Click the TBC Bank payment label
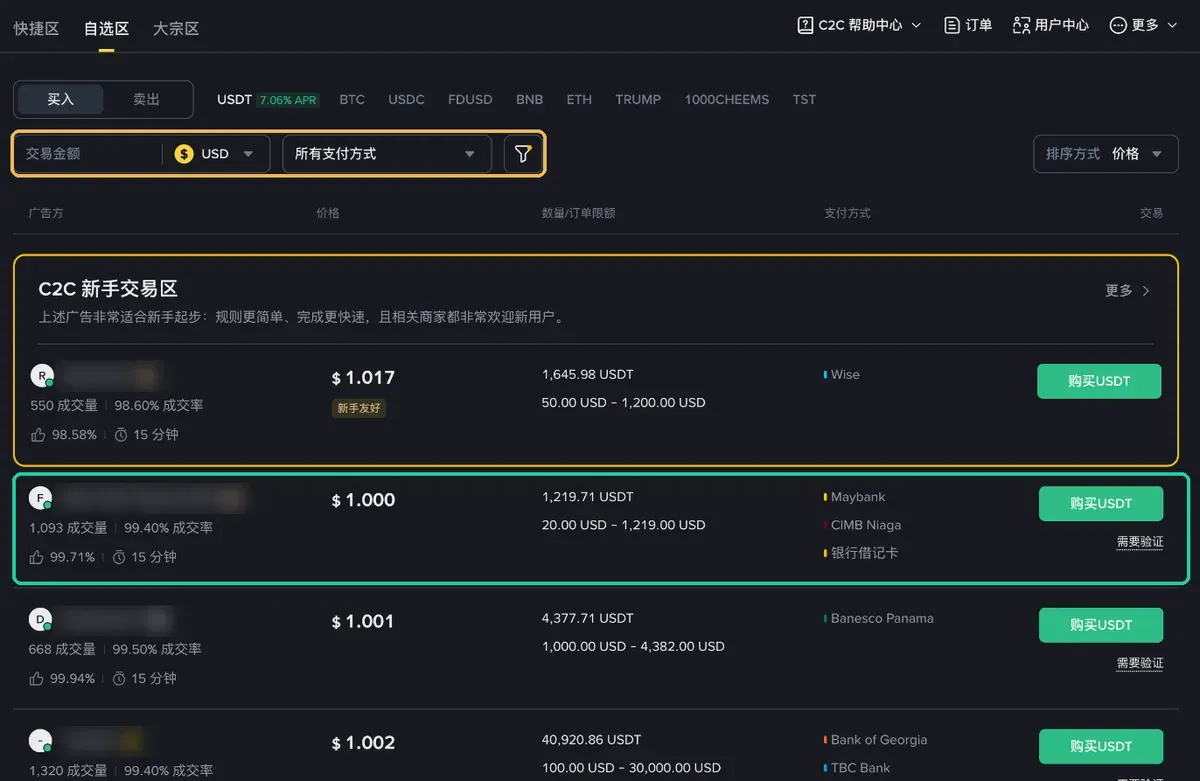 [861, 768]
